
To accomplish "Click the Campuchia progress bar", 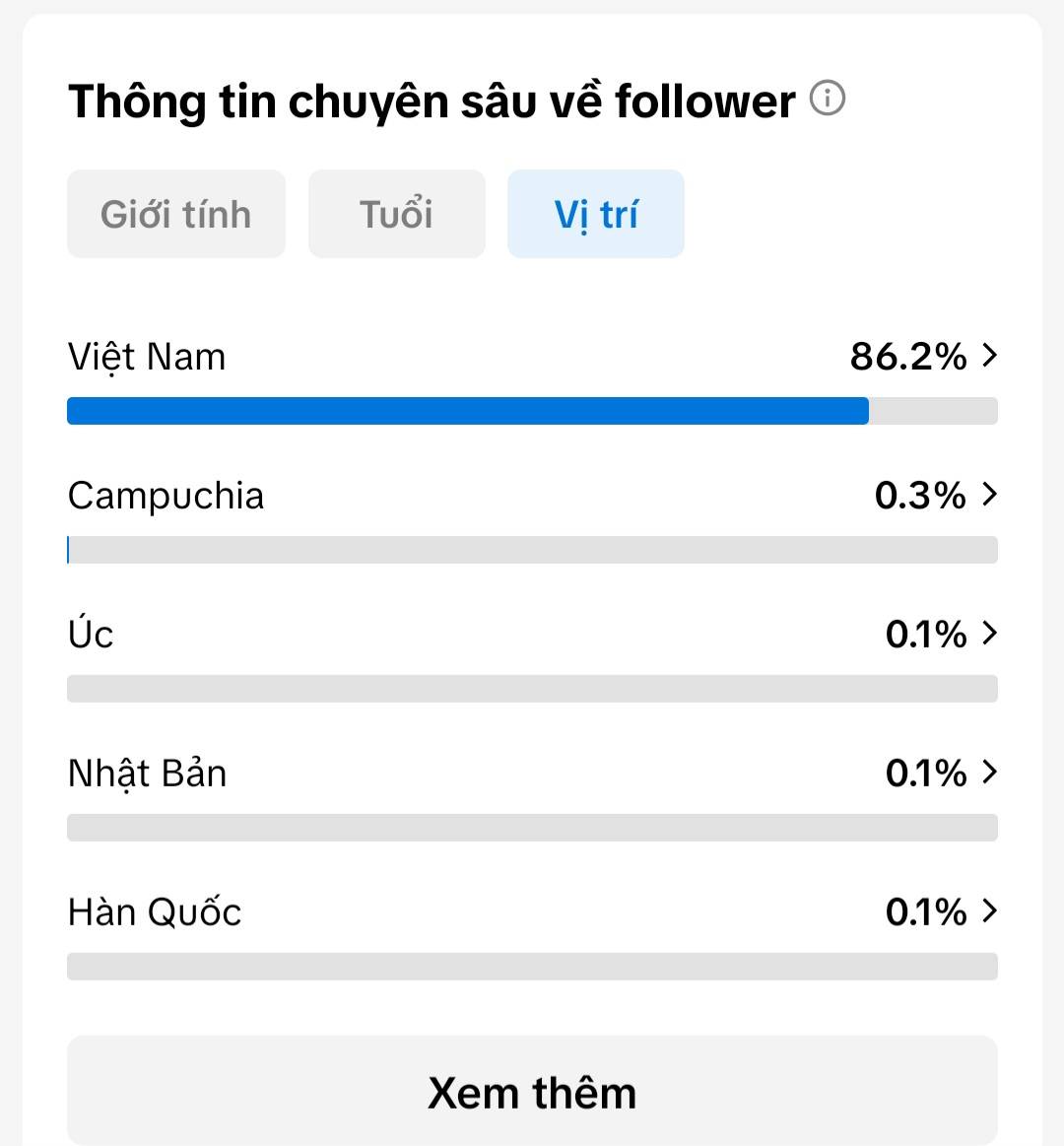I will tap(532, 550).
